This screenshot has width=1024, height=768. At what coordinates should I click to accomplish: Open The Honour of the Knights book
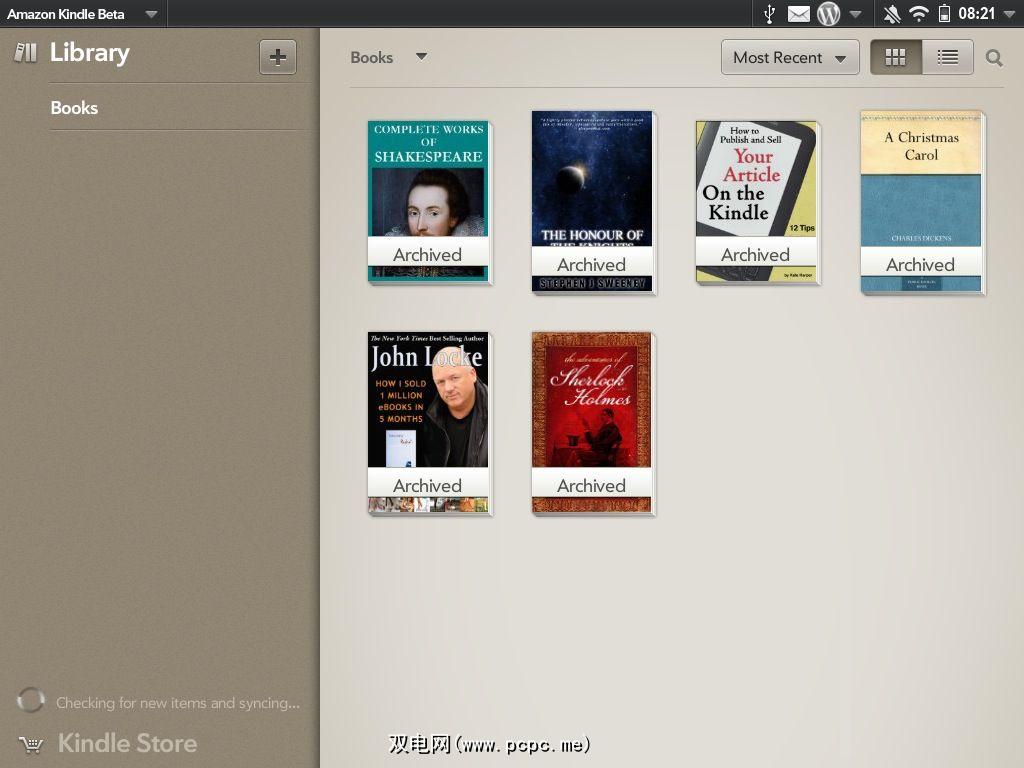tap(592, 201)
